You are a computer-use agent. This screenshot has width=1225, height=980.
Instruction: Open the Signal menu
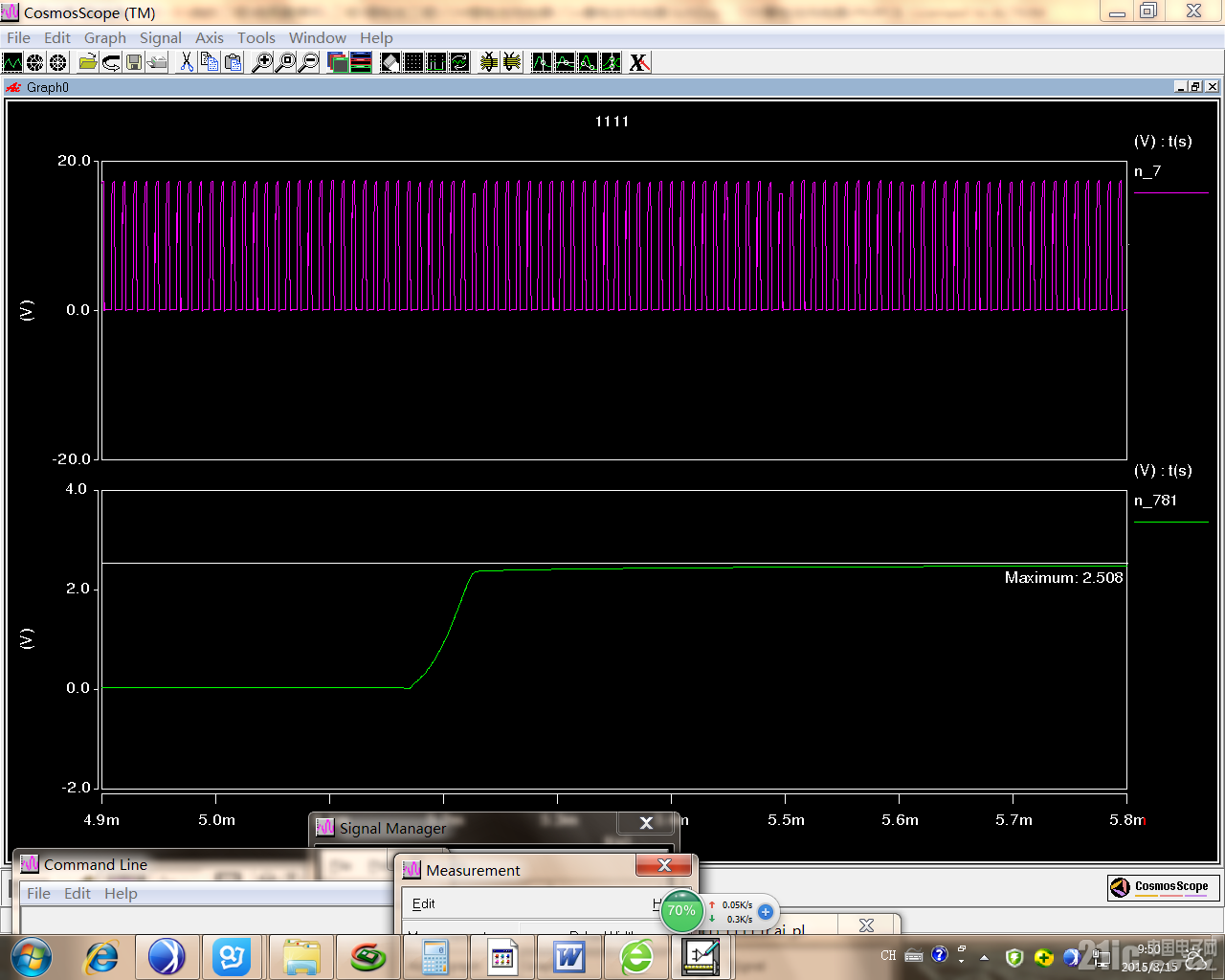pyautogui.click(x=161, y=37)
